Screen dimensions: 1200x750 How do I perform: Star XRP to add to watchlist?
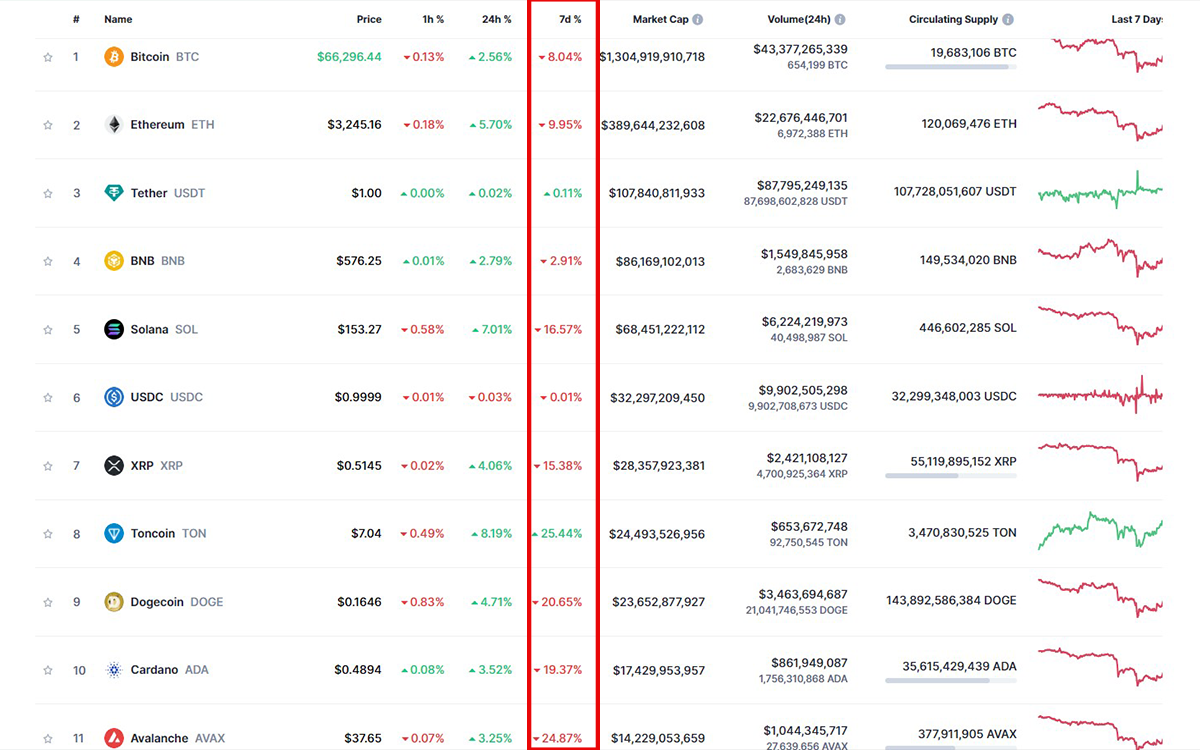tap(47, 466)
